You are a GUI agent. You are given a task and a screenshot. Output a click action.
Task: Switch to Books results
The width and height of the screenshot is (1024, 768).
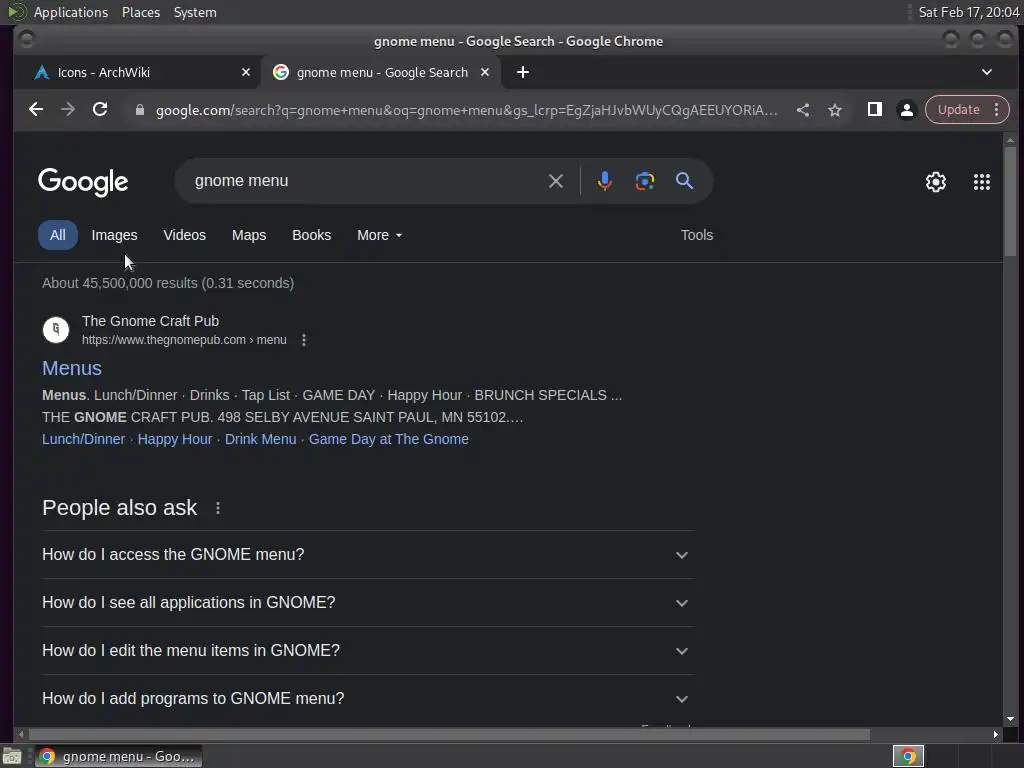tap(312, 235)
